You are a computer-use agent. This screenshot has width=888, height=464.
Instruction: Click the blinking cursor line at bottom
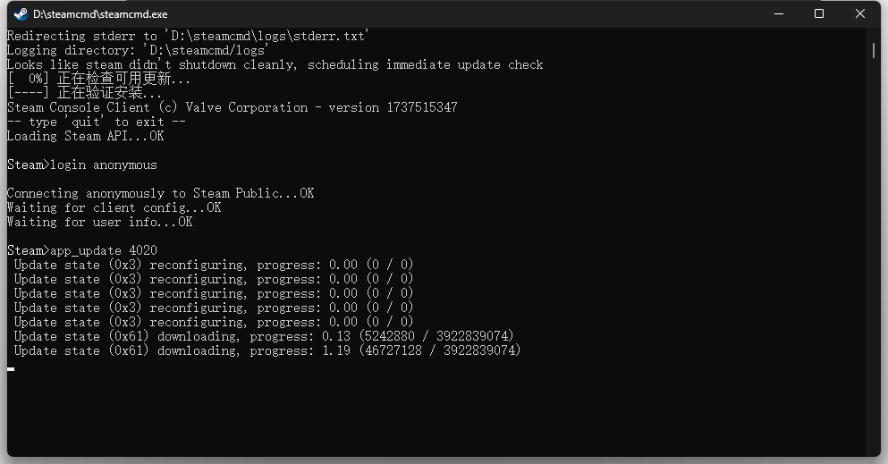pyautogui.click(x=11, y=369)
